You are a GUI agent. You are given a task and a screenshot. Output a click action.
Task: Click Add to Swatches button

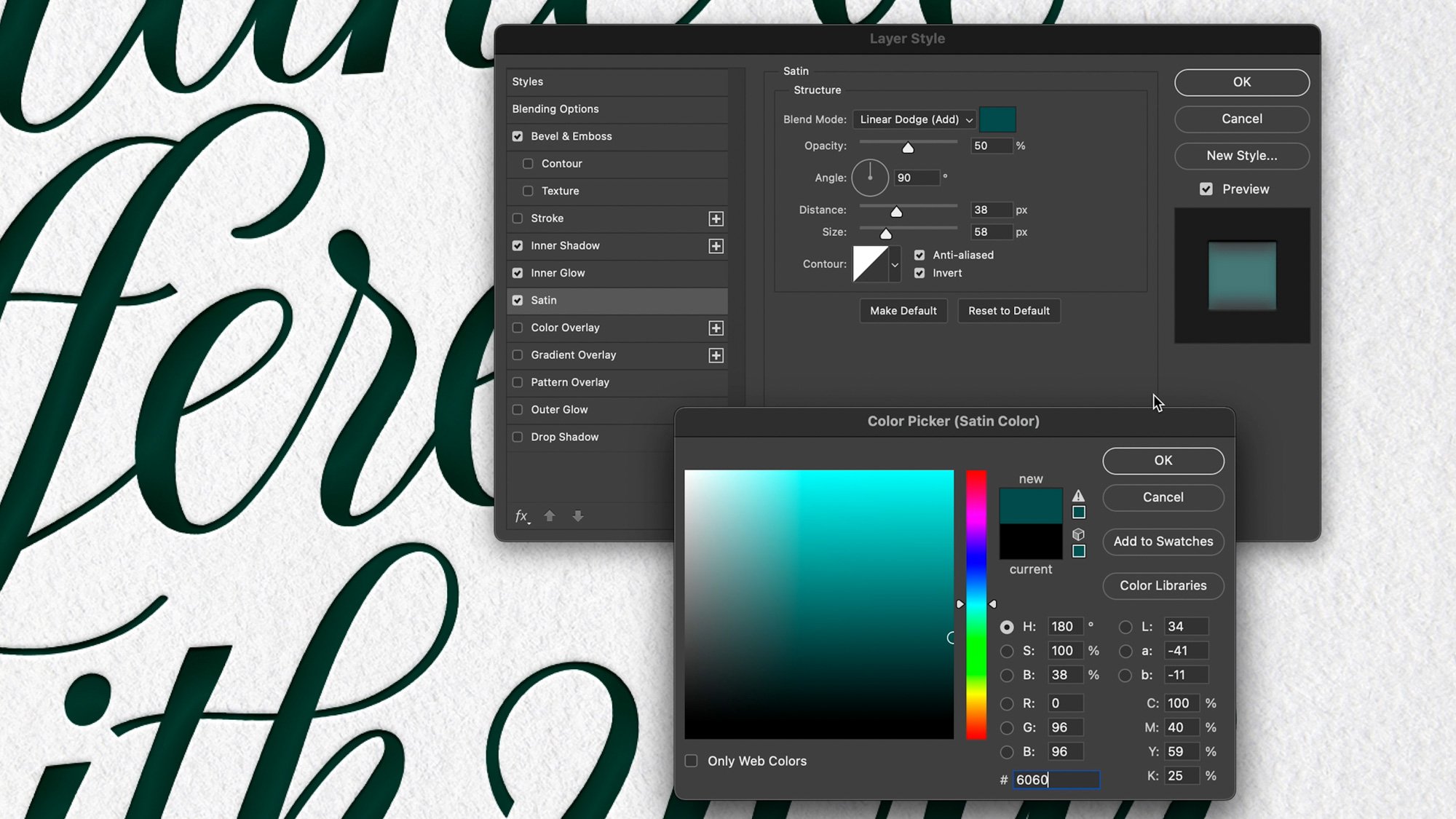click(1163, 542)
